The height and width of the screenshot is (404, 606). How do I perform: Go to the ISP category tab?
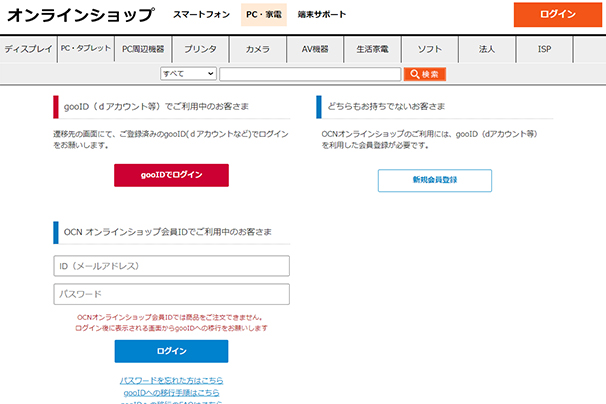pyautogui.click(x=544, y=49)
